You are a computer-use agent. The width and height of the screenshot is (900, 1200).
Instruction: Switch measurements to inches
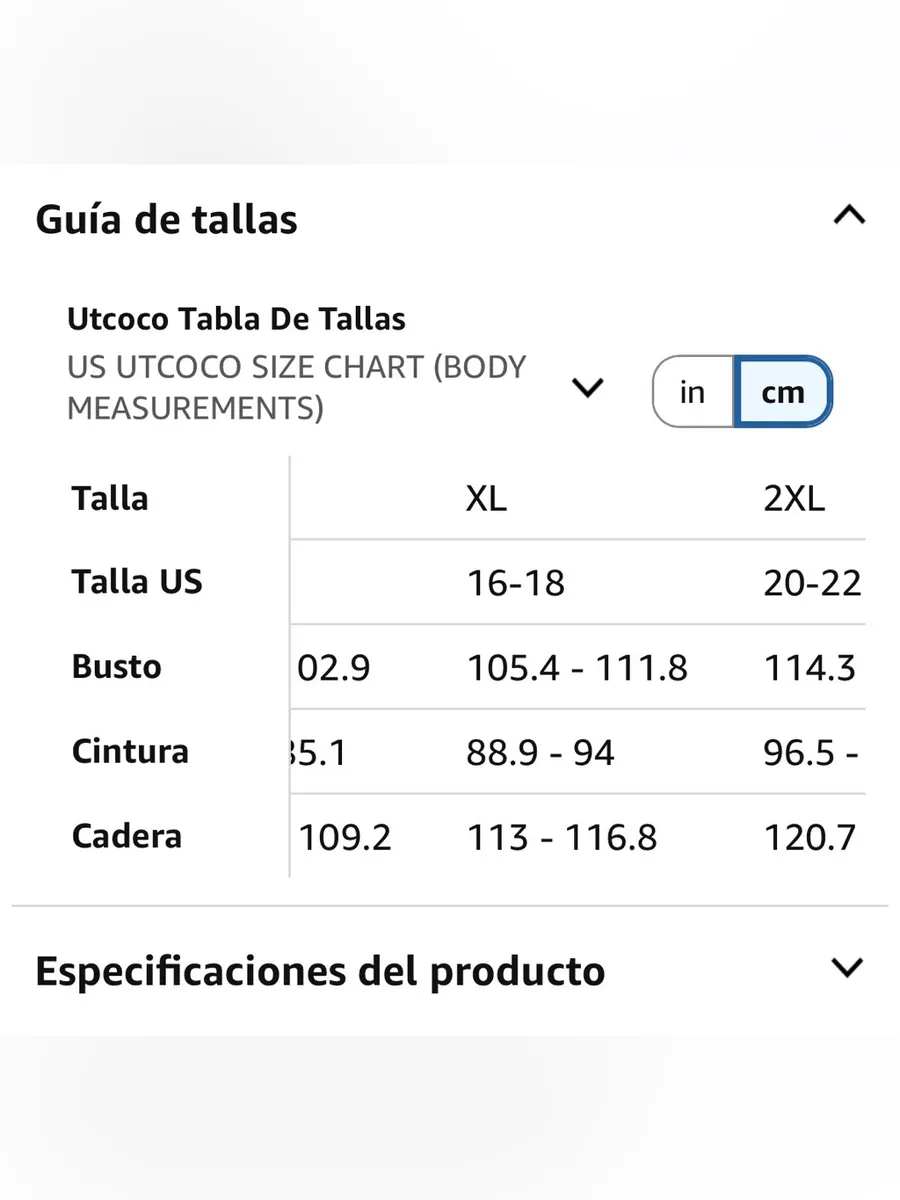tap(692, 392)
